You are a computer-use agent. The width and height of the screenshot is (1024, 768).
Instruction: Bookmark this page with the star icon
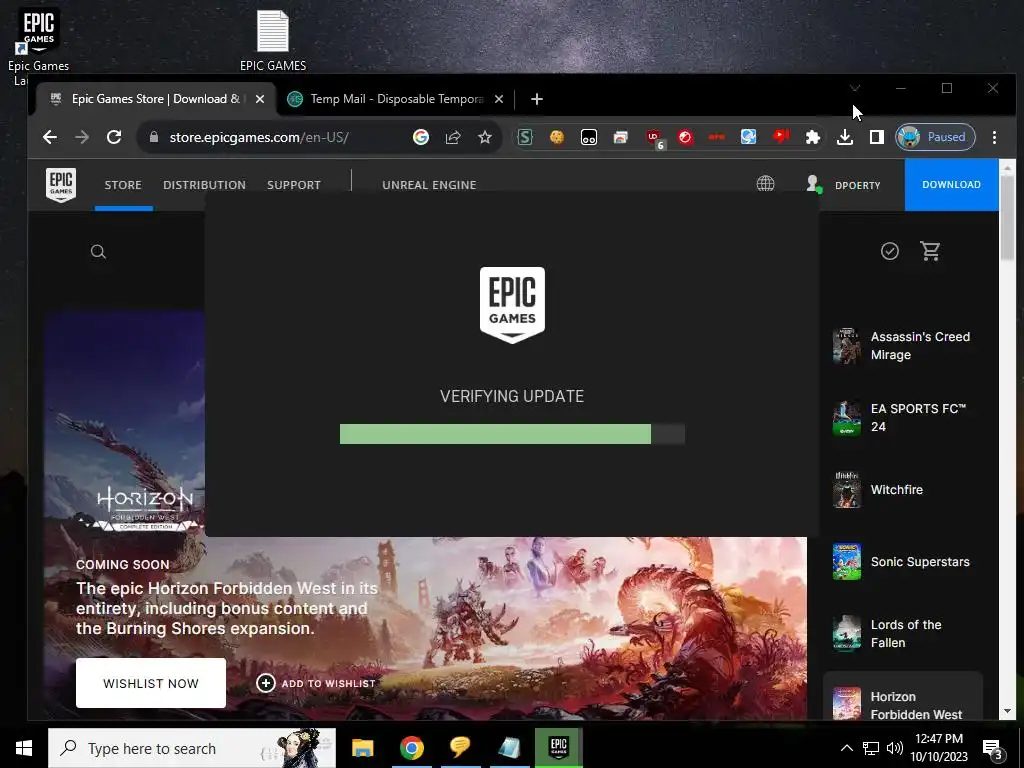point(485,137)
